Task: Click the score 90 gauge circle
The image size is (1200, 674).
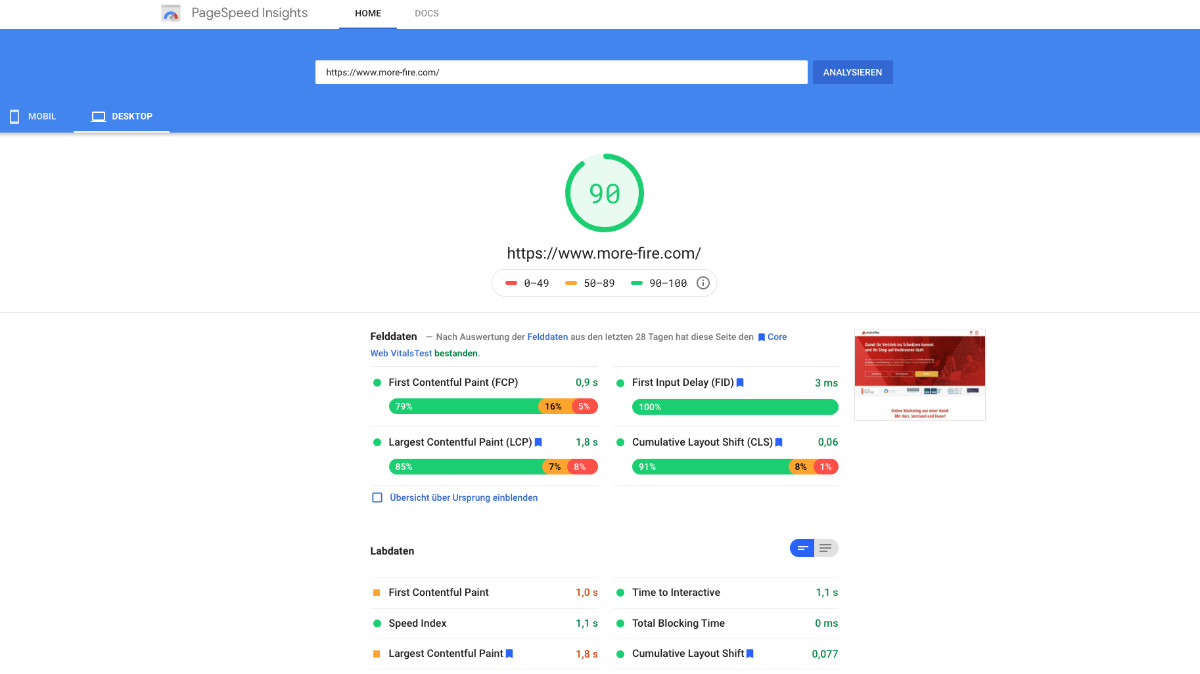Action: click(x=604, y=193)
